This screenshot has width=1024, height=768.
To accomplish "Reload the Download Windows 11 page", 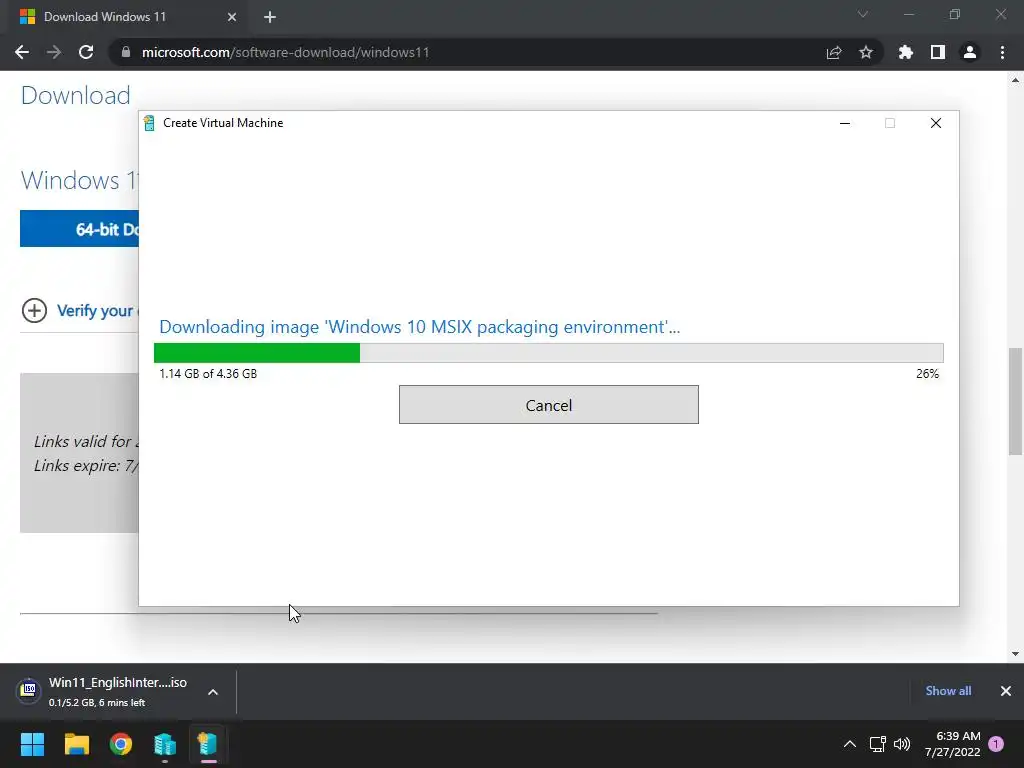I will [x=86, y=52].
